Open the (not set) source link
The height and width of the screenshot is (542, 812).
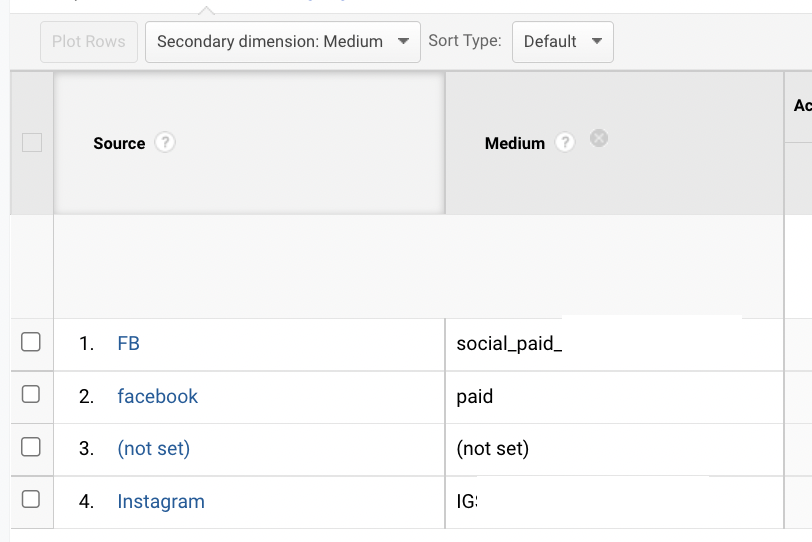pyautogui.click(x=154, y=448)
